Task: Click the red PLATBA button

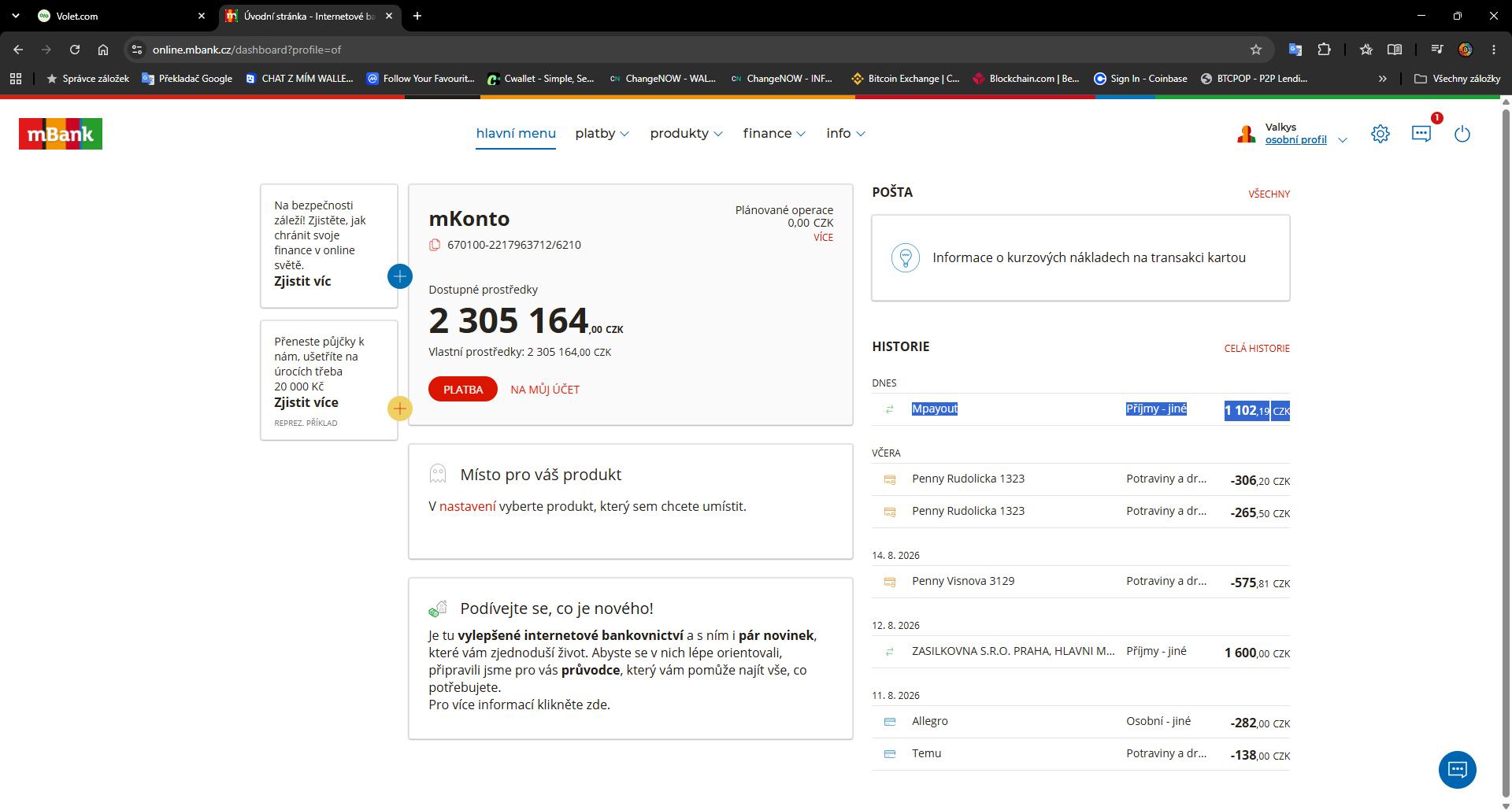Action: (x=463, y=390)
